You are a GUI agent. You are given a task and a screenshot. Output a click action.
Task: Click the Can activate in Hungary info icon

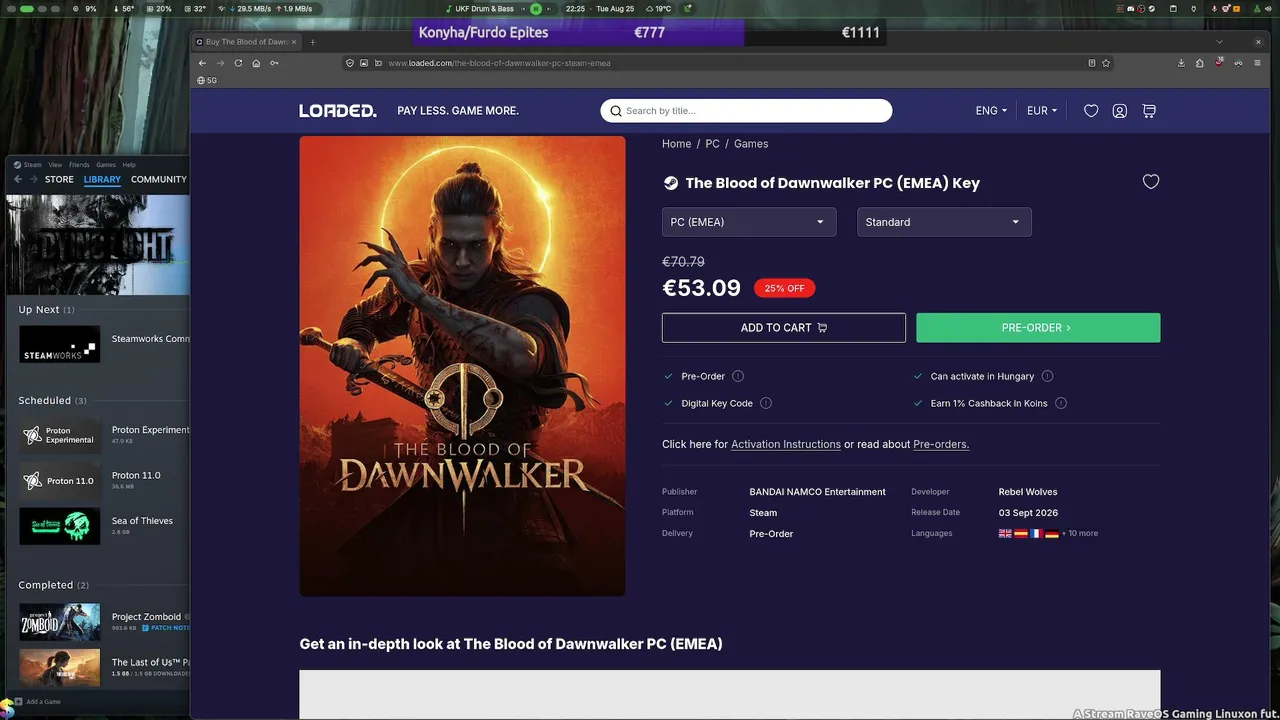click(1047, 376)
